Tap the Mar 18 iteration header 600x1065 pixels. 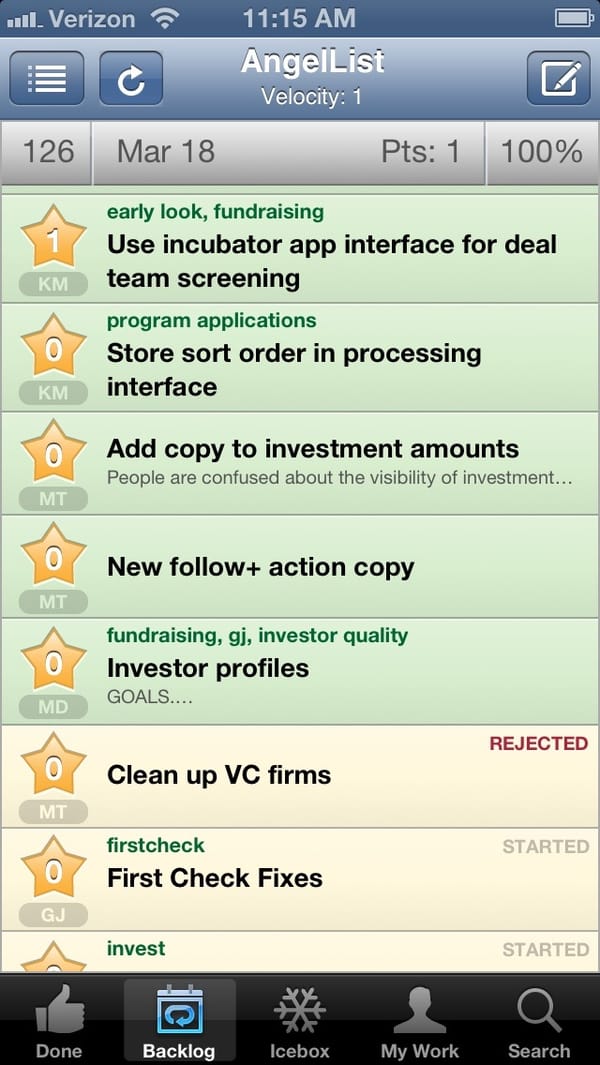tap(166, 152)
